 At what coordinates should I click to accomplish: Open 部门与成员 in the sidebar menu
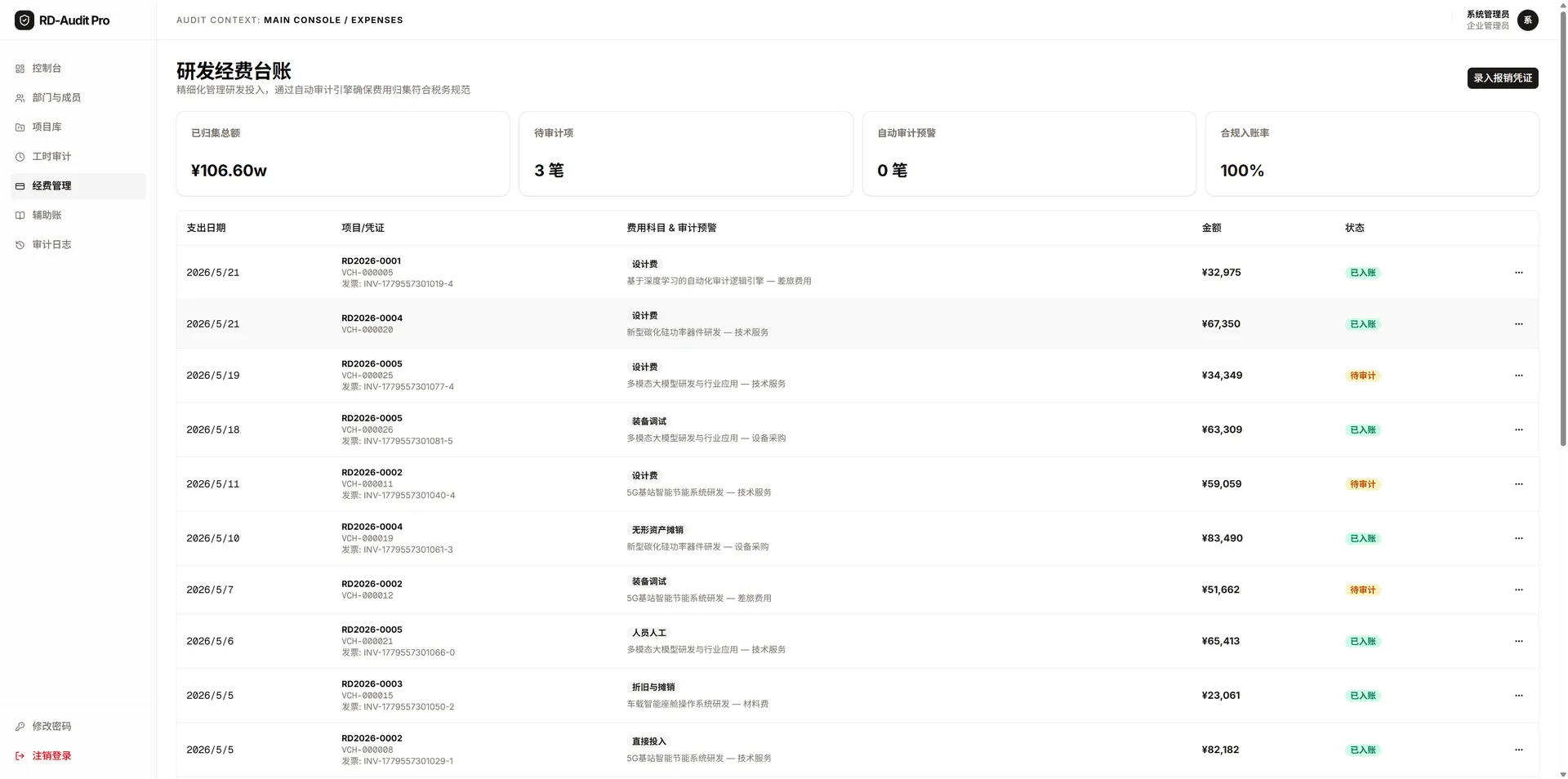point(78,98)
